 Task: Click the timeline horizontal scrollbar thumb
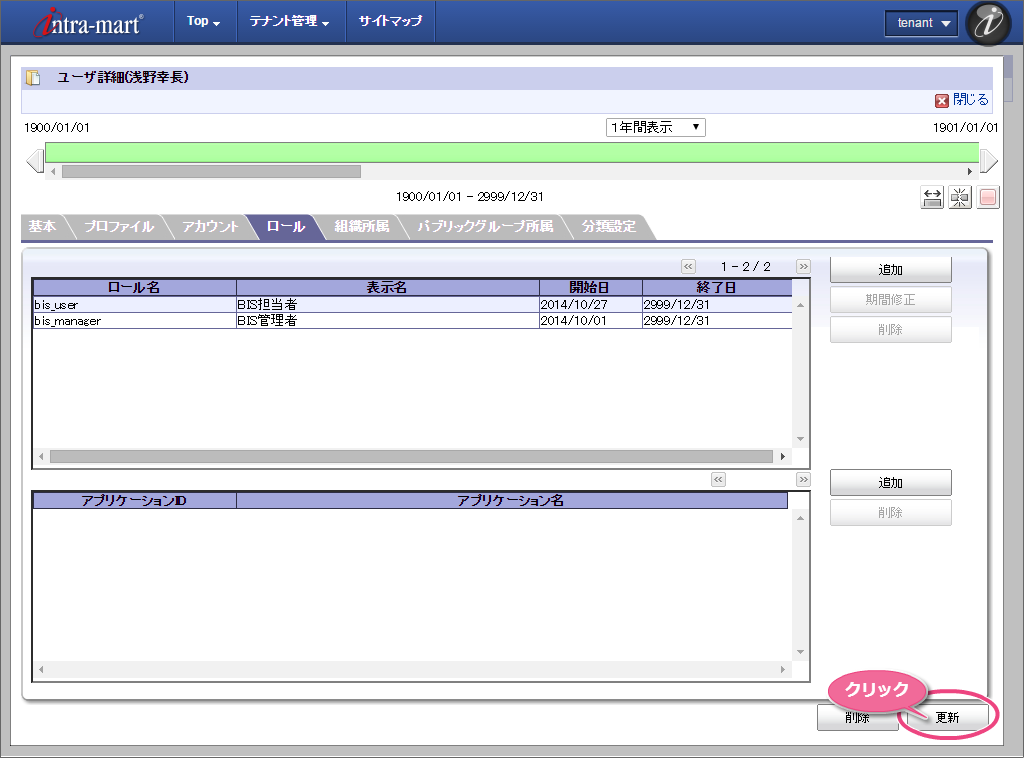tap(211, 171)
